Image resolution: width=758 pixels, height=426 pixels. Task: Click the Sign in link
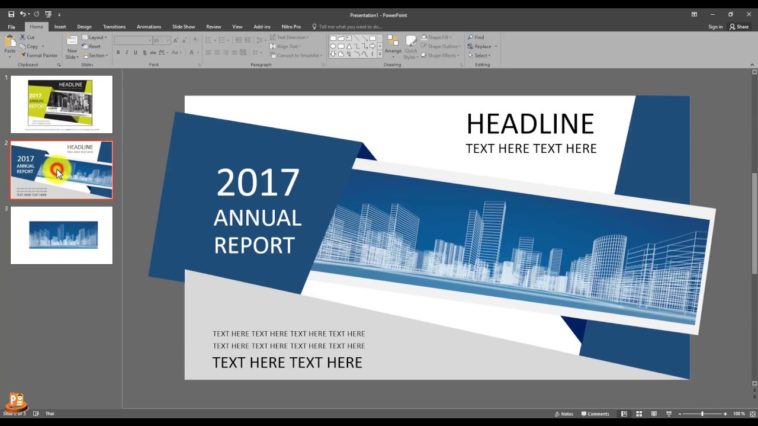pos(715,26)
